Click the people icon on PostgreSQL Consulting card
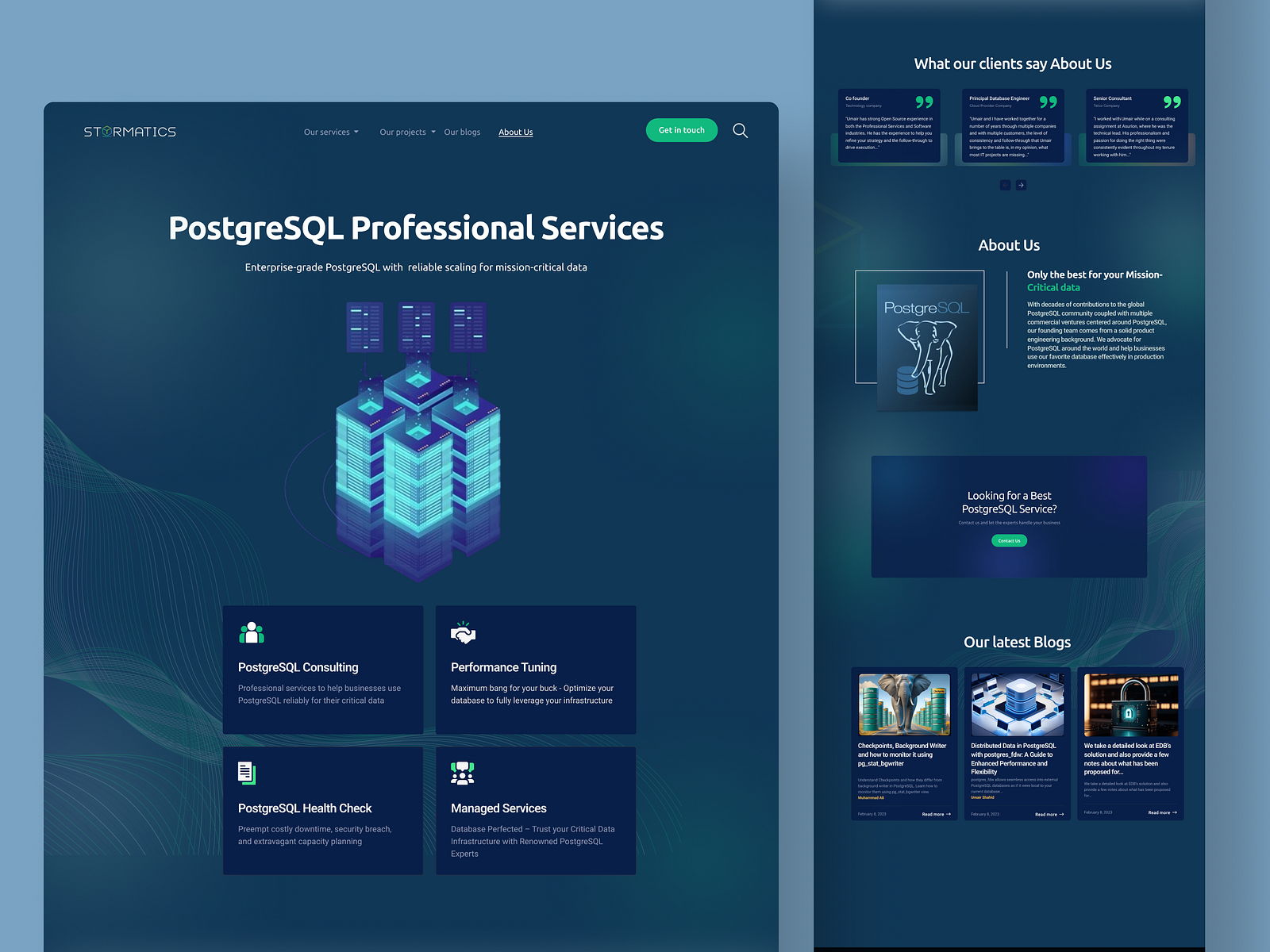This screenshot has height=952, width=1270. click(250, 632)
